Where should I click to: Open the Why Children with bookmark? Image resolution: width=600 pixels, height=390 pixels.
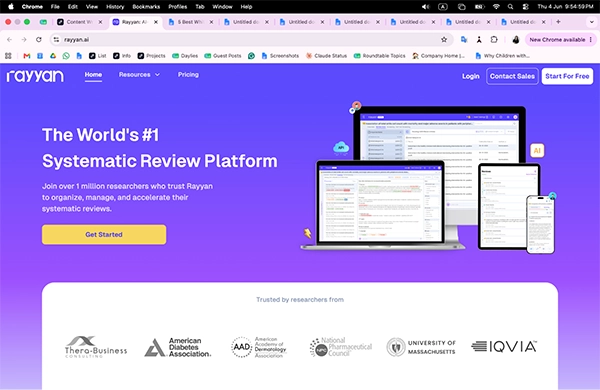coord(502,56)
